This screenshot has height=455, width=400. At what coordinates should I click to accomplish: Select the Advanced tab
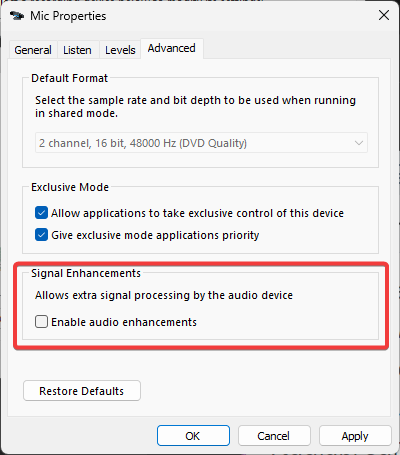click(x=172, y=48)
